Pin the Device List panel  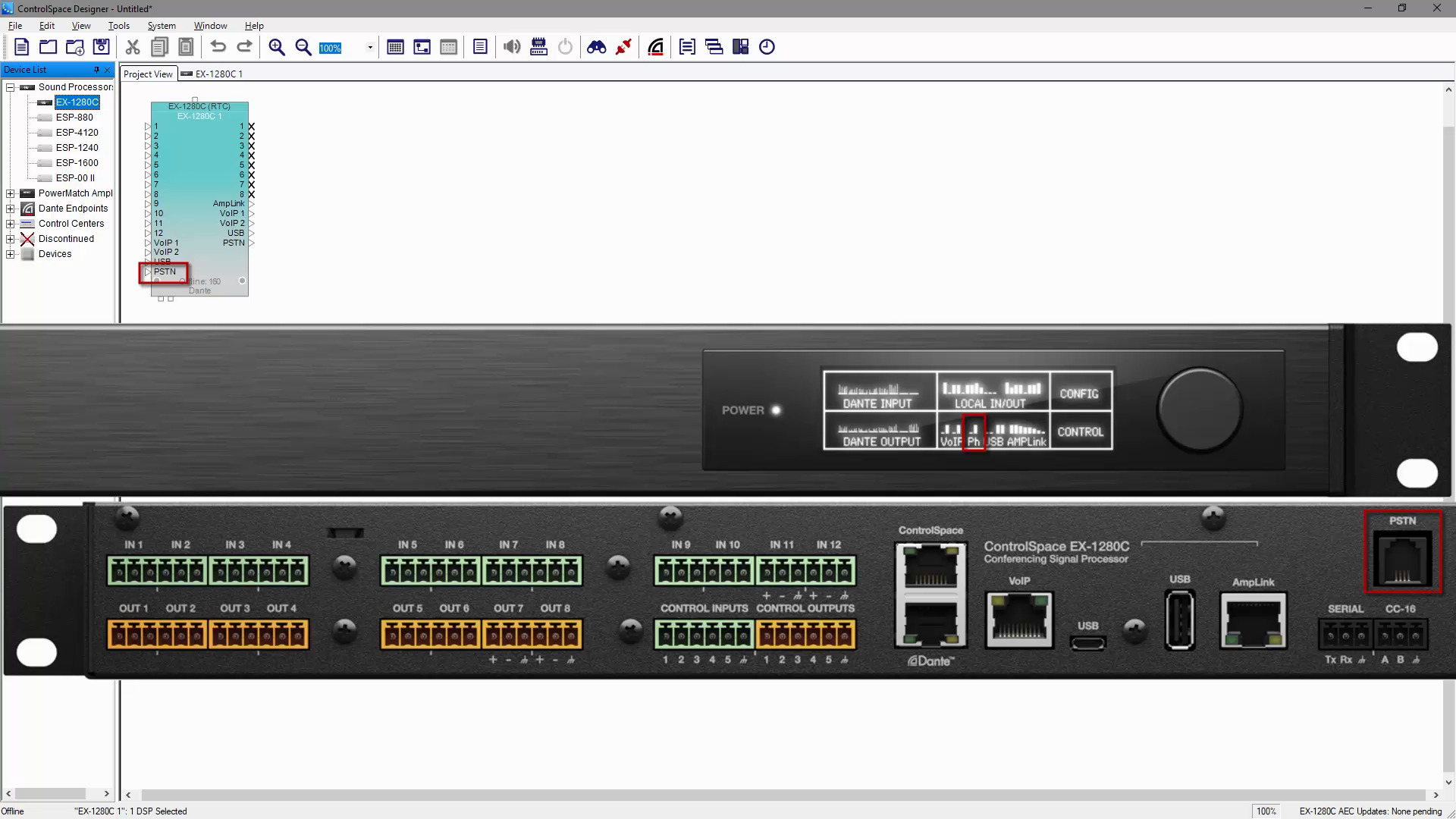point(96,70)
